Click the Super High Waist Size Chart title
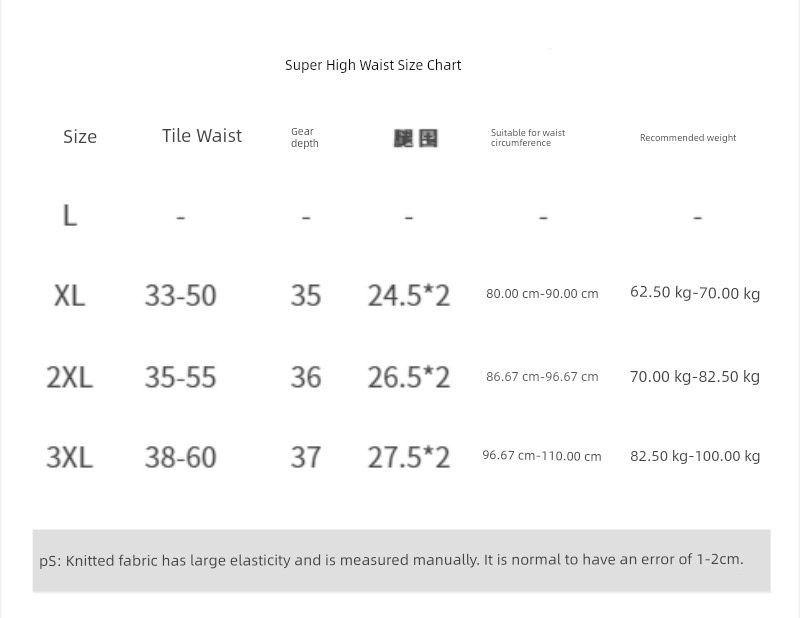This screenshot has width=800, height=618. (x=373, y=65)
